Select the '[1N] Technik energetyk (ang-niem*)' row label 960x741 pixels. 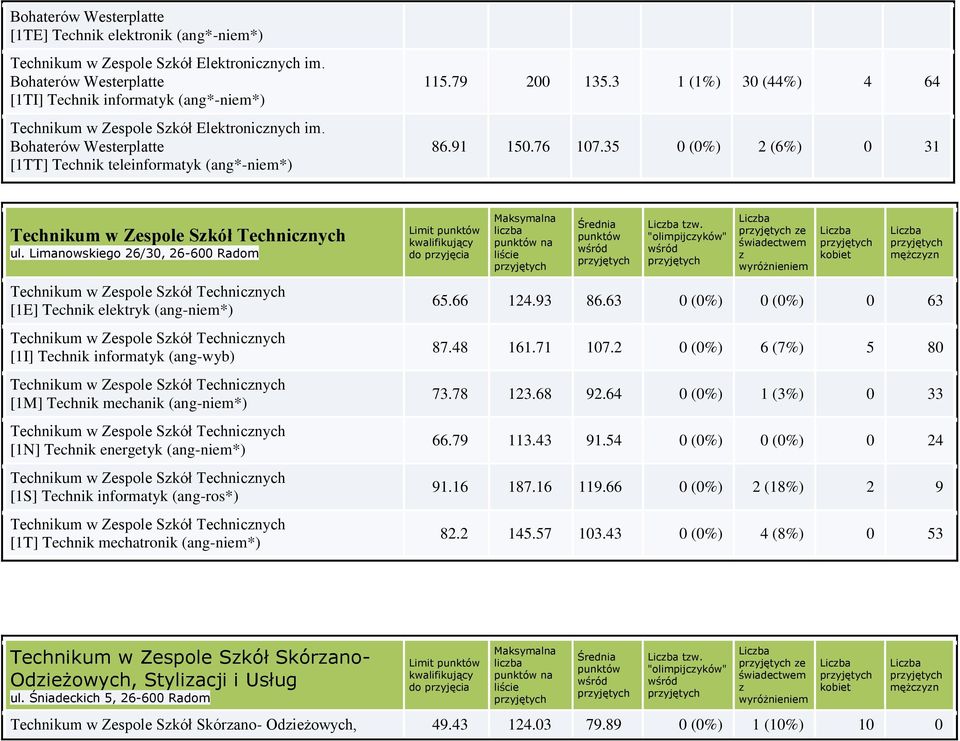tap(128, 449)
